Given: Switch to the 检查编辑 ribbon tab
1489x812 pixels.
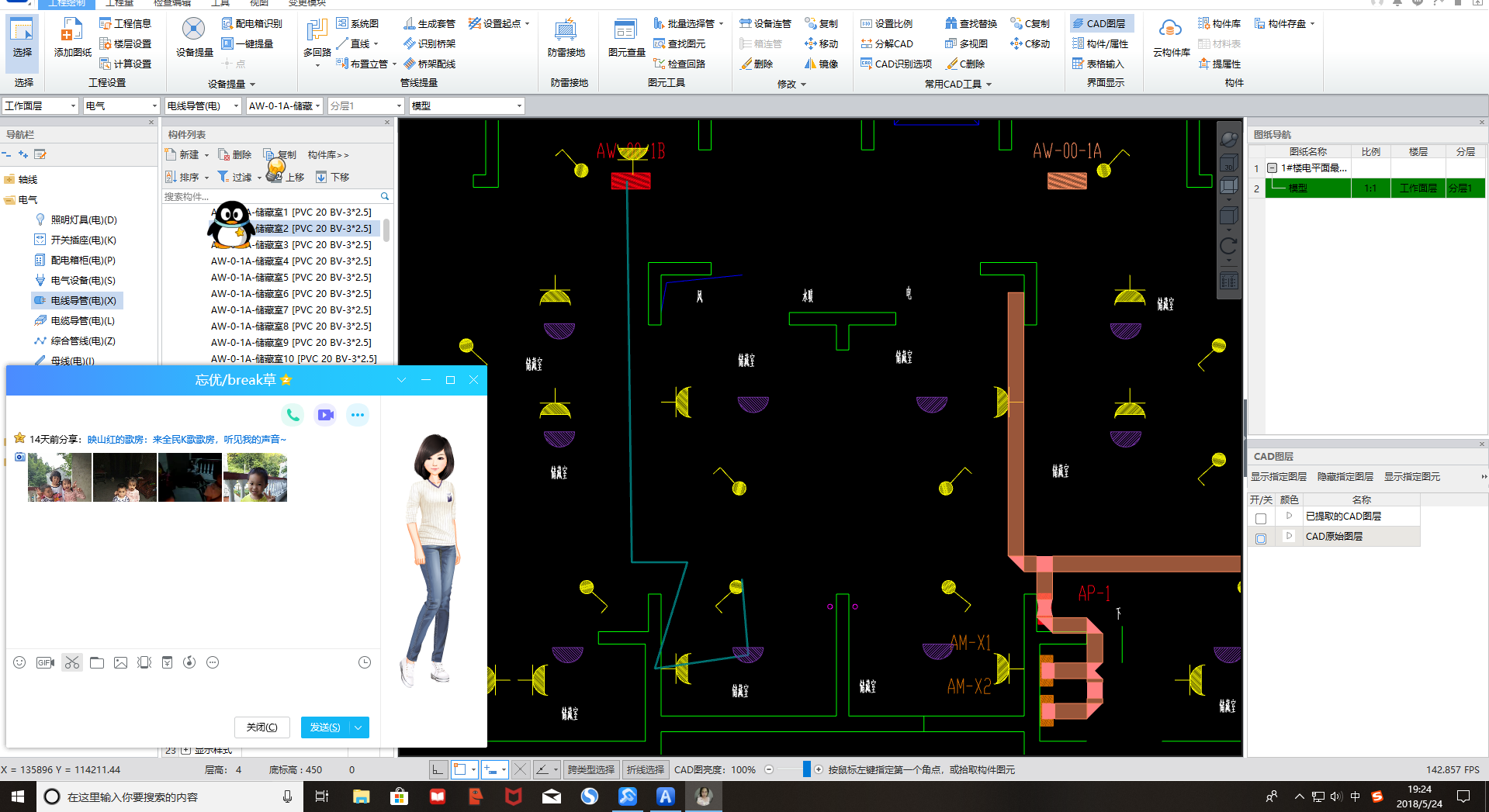Looking at the screenshot, I should [x=172, y=3].
